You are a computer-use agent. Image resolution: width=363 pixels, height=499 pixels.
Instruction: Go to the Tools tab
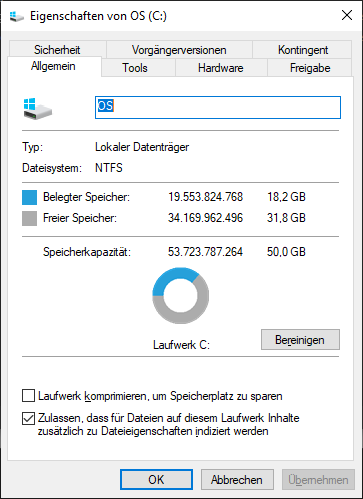click(135, 68)
